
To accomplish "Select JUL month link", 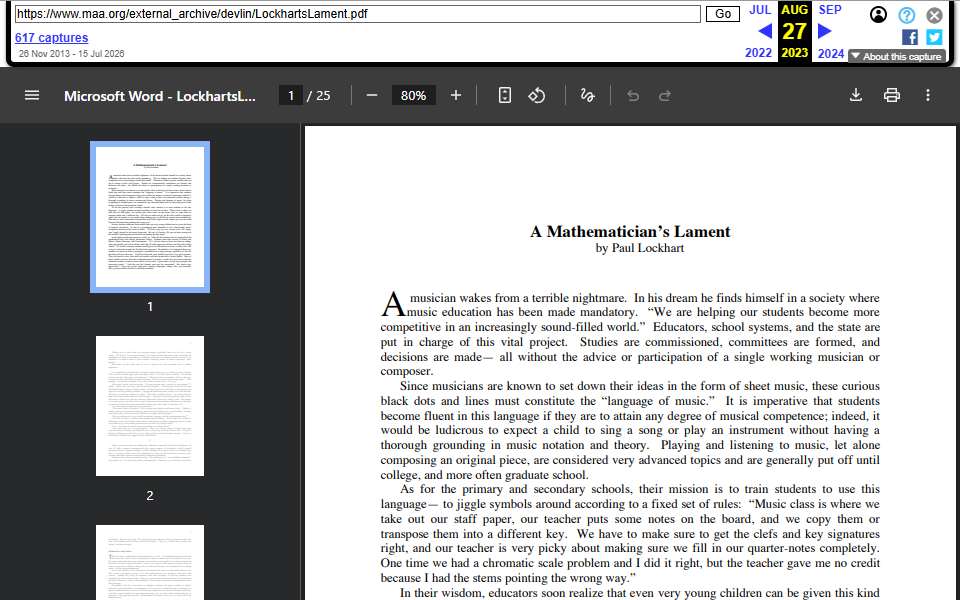I will click(x=760, y=10).
